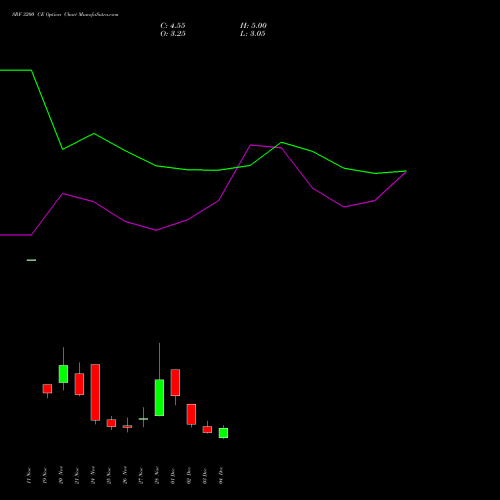The width and height of the screenshot is (500, 500).
Task: Click the green indicator line's peak near chart center
Action: click(282, 142)
